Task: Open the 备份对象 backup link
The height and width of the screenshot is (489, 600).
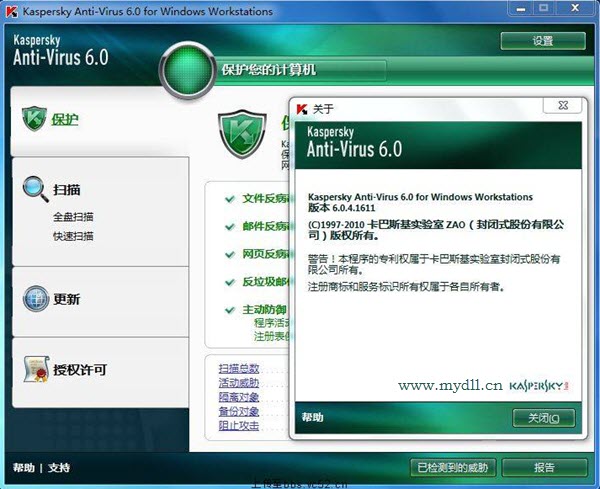Action: pyautogui.click(x=239, y=412)
